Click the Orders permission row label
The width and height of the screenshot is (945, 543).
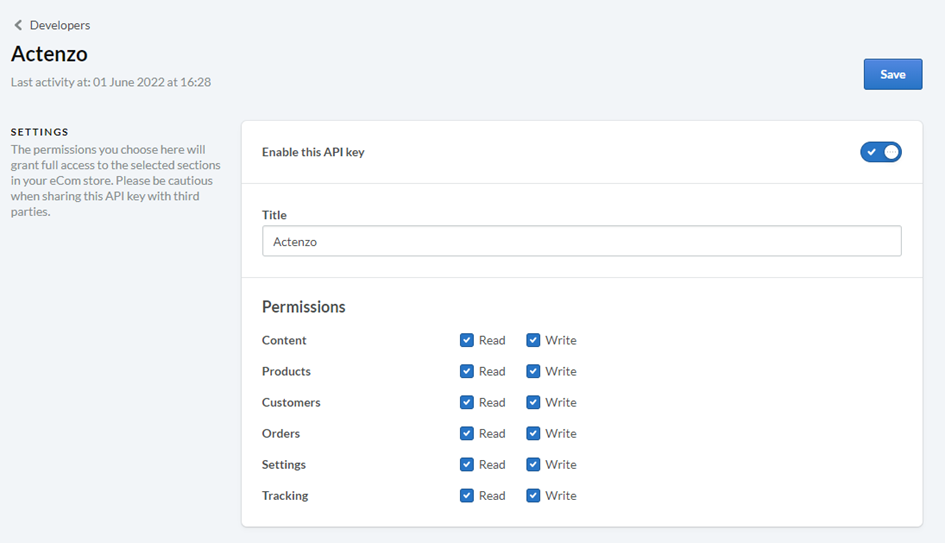click(x=281, y=433)
